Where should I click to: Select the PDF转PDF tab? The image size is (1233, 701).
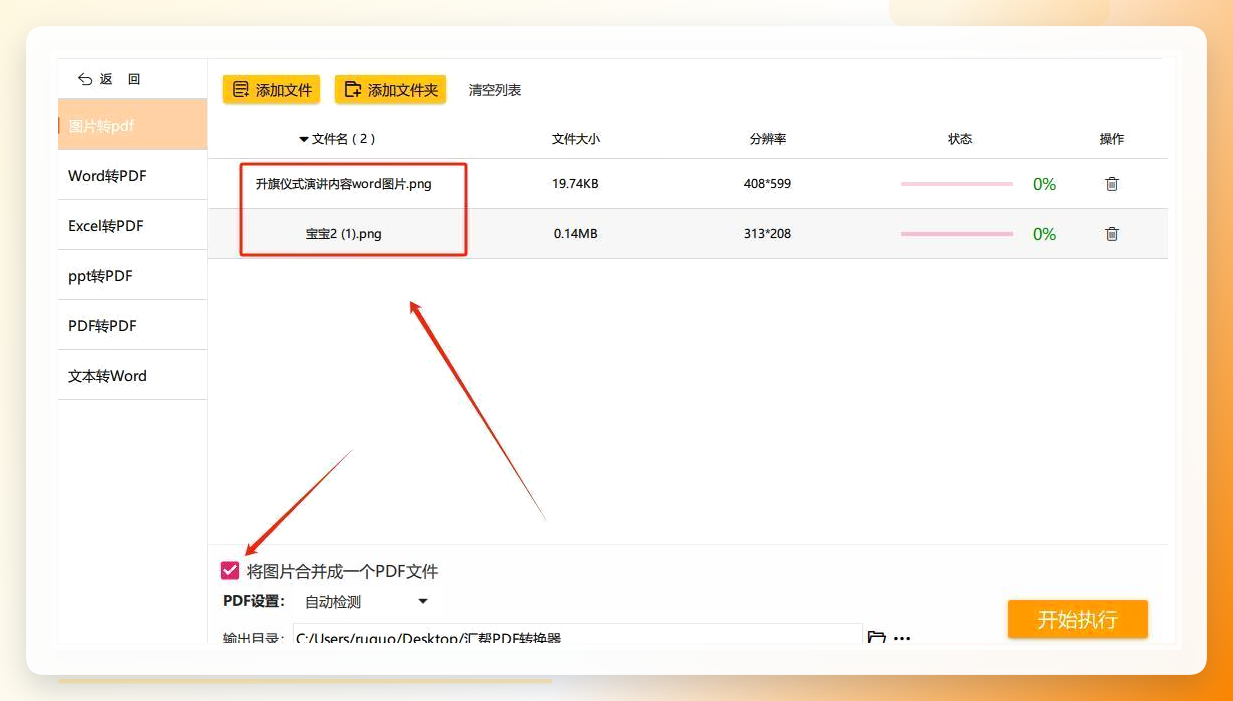coord(132,326)
